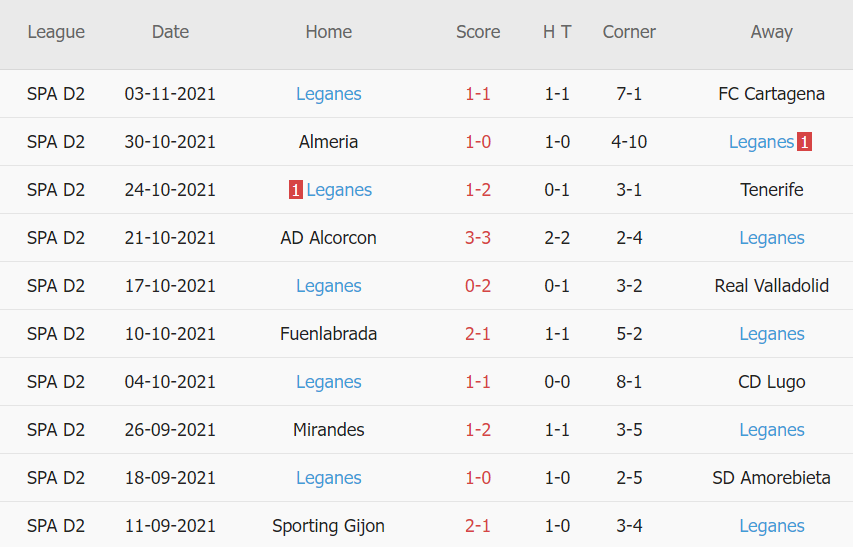Image resolution: width=853 pixels, height=547 pixels.
Task: Click the Score column header
Action: 478,32
